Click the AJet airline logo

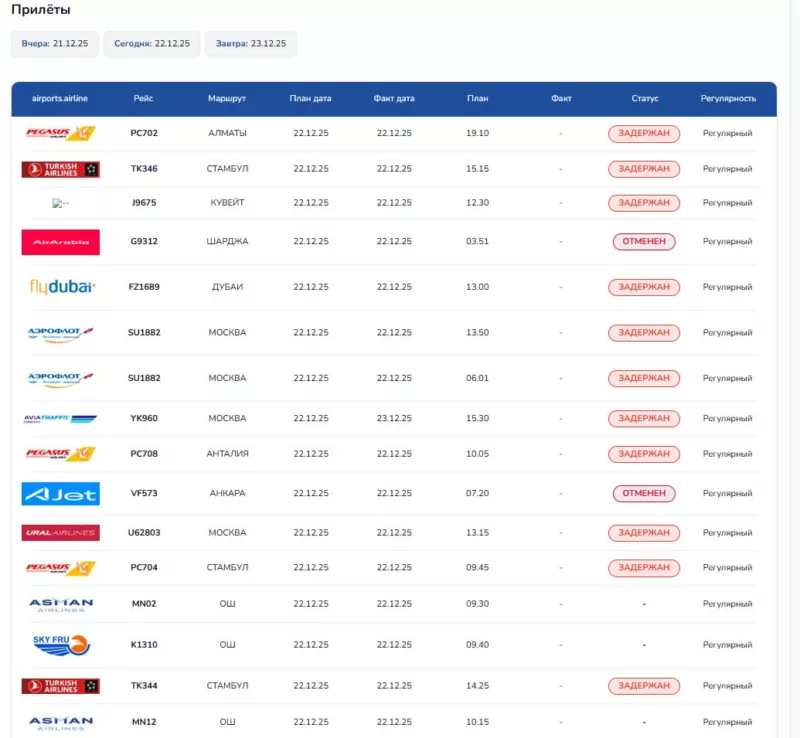pos(60,494)
